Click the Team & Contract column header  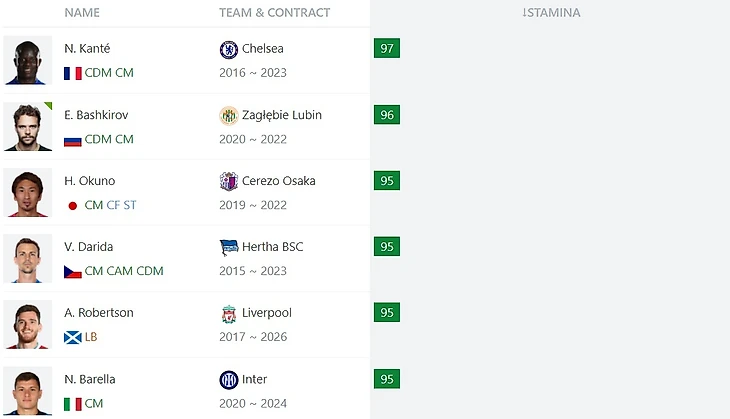(274, 13)
